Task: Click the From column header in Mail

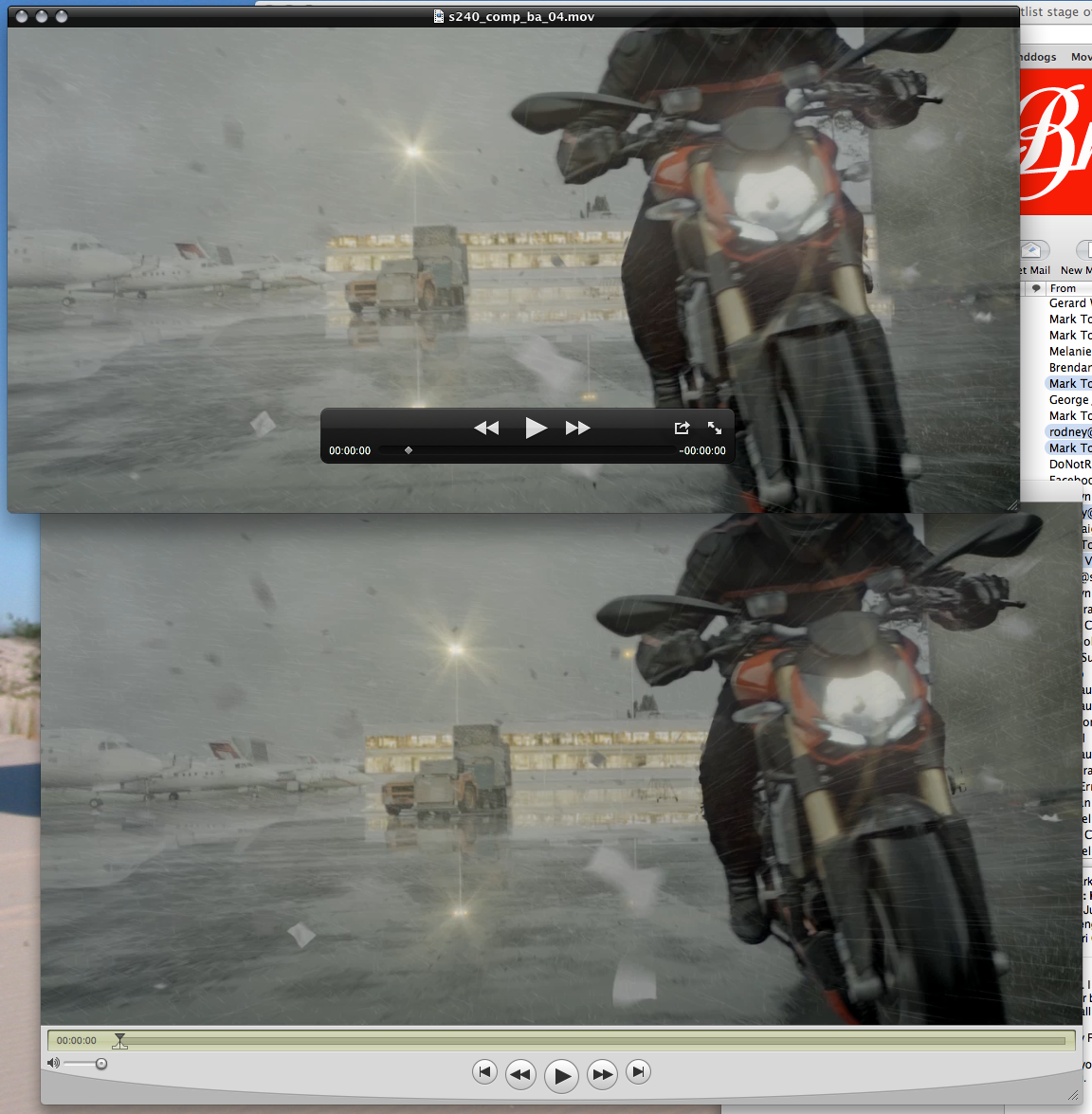Action: 1063,288
